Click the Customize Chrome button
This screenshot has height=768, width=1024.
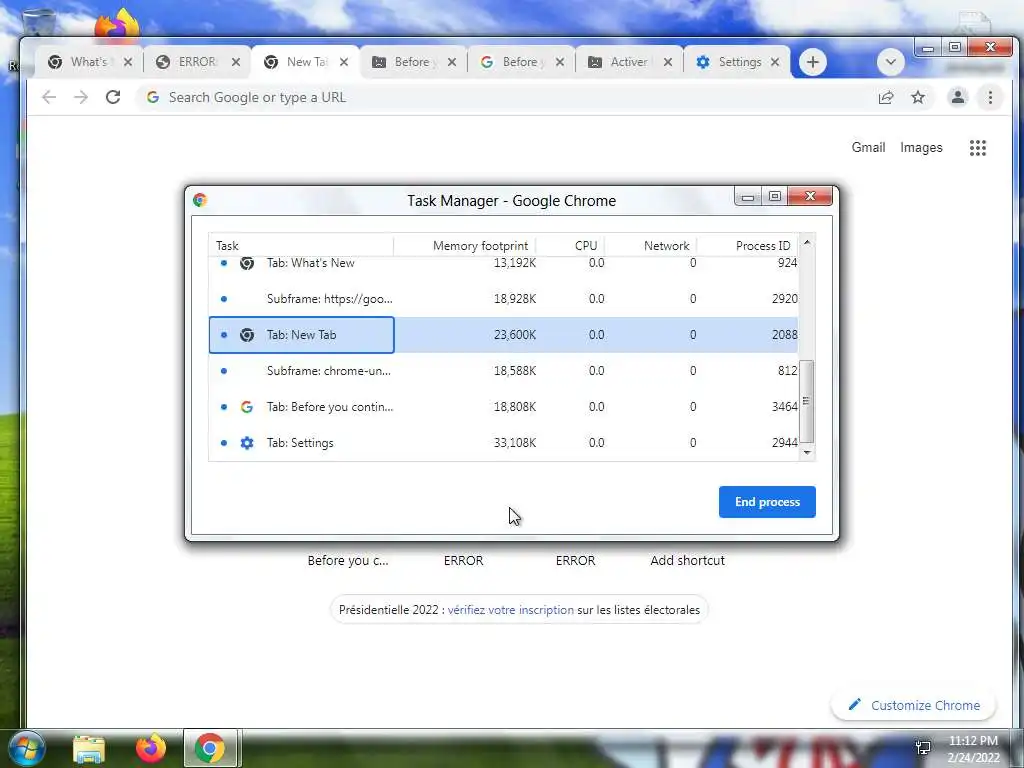[914, 705]
